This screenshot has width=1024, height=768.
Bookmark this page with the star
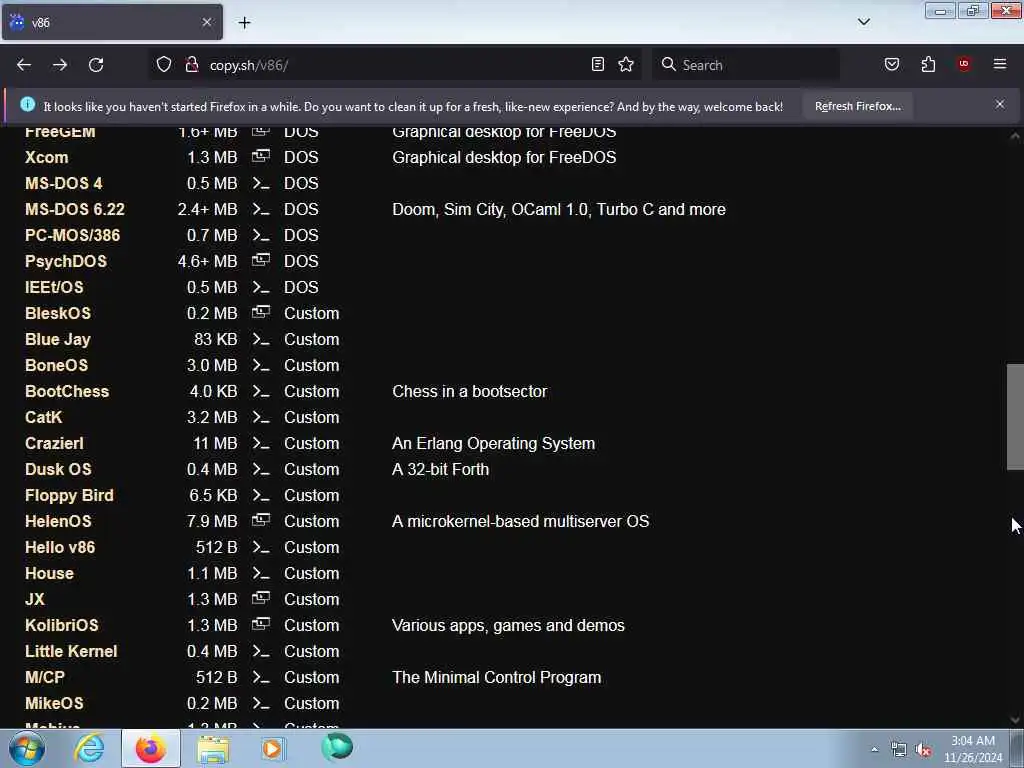click(x=626, y=64)
